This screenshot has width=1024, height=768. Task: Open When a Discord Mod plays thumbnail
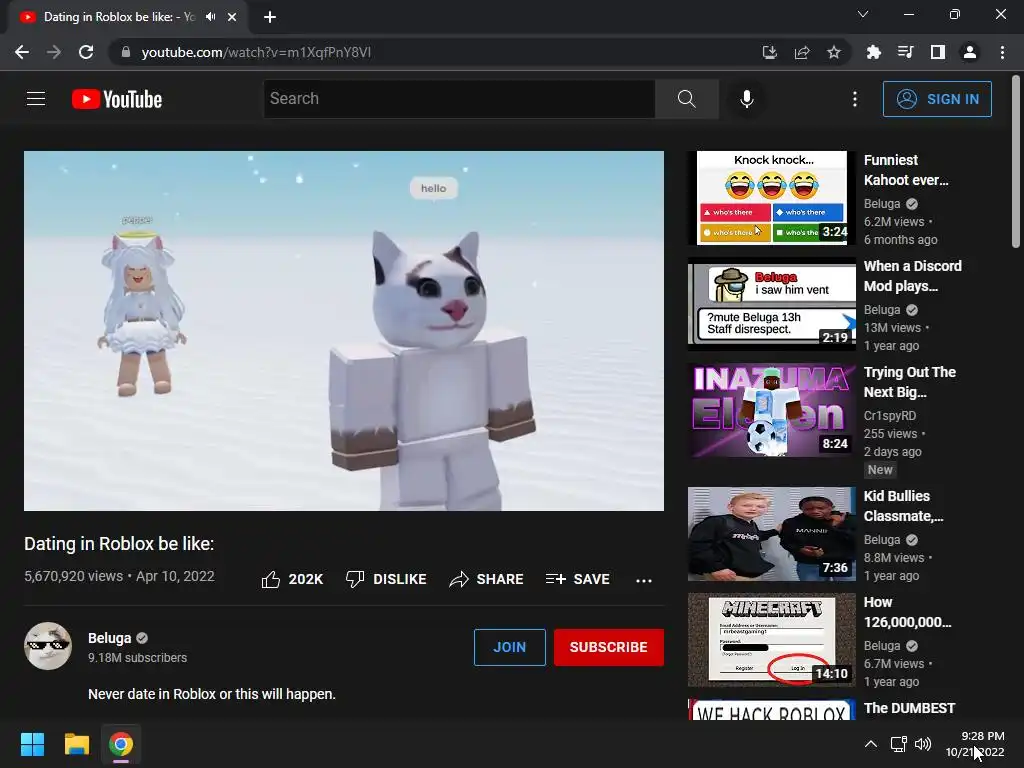pyautogui.click(x=772, y=304)
